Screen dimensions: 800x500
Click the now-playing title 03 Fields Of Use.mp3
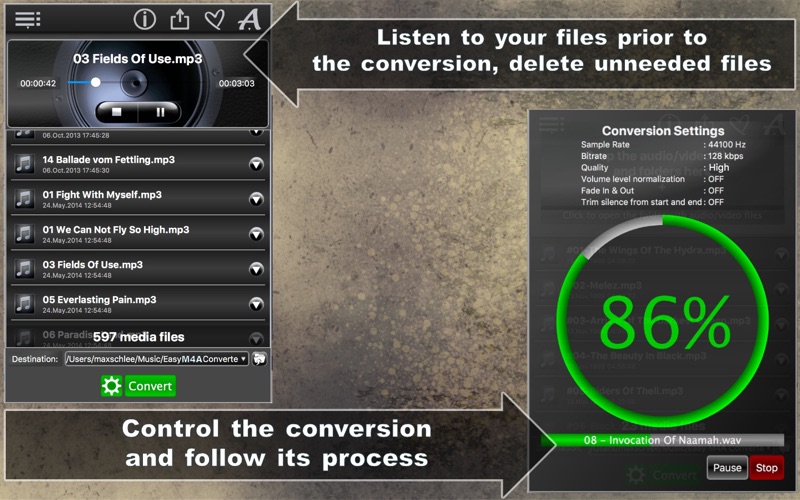[x=137, y=59]
